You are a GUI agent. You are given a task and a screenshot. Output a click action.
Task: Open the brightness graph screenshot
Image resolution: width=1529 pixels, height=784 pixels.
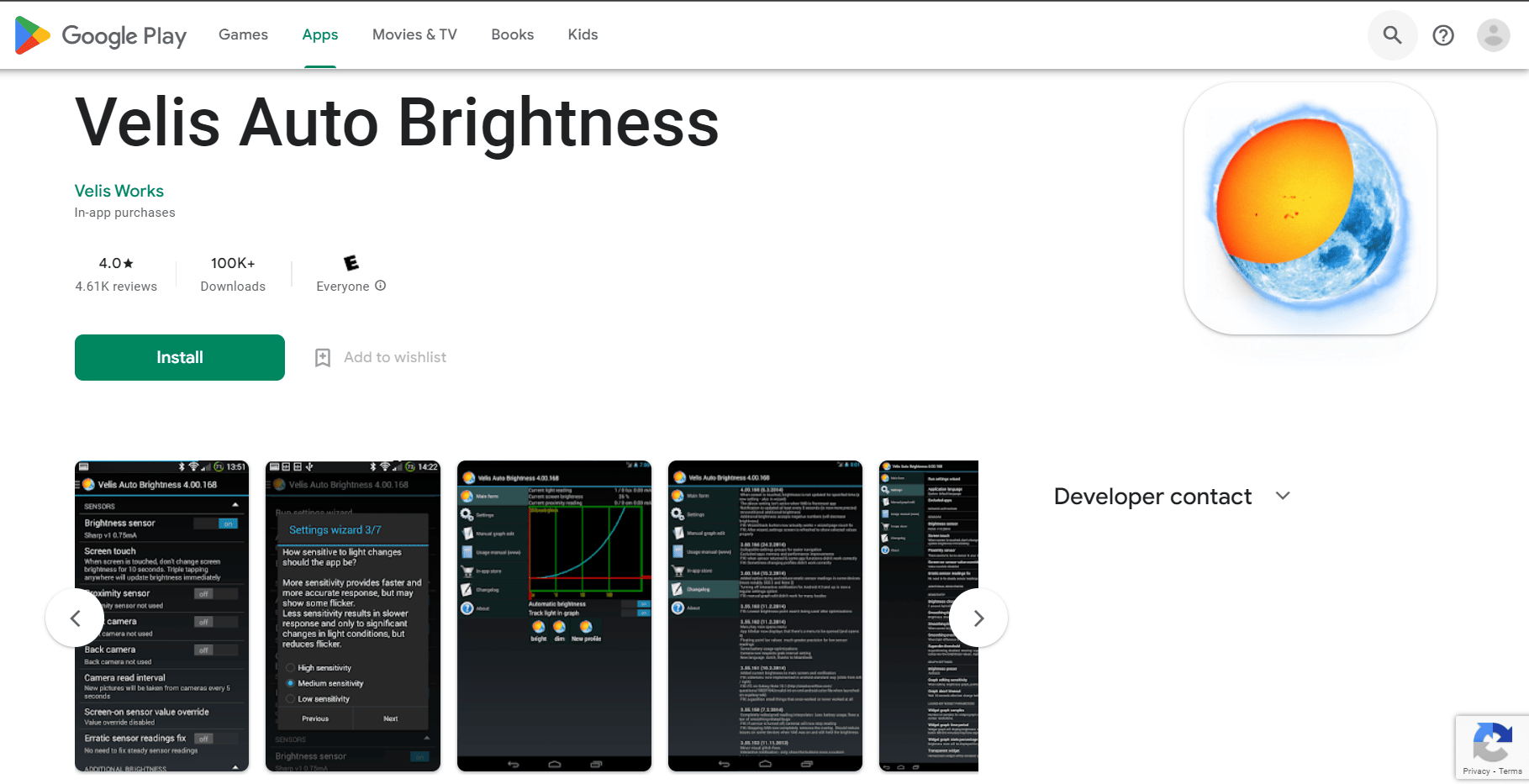point(554,616)
